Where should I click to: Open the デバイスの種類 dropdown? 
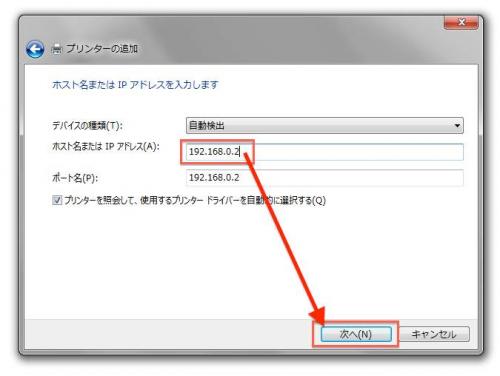click(325, 125)
